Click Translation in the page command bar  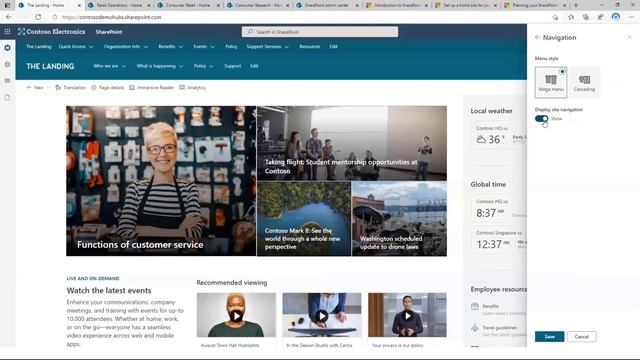coord(71,87)
